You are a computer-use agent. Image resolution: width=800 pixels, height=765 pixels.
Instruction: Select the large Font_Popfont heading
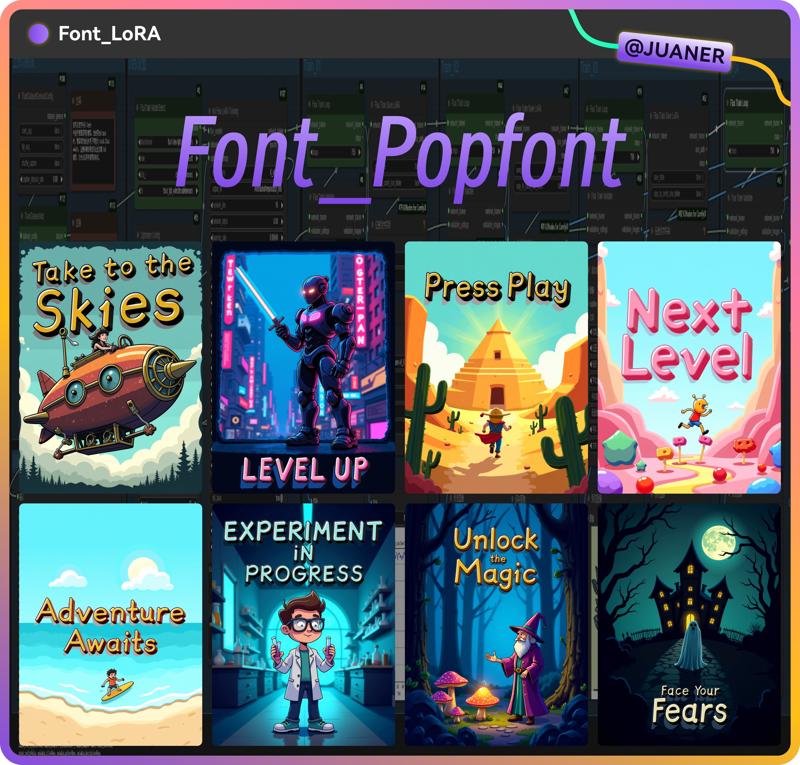(401, 154)
